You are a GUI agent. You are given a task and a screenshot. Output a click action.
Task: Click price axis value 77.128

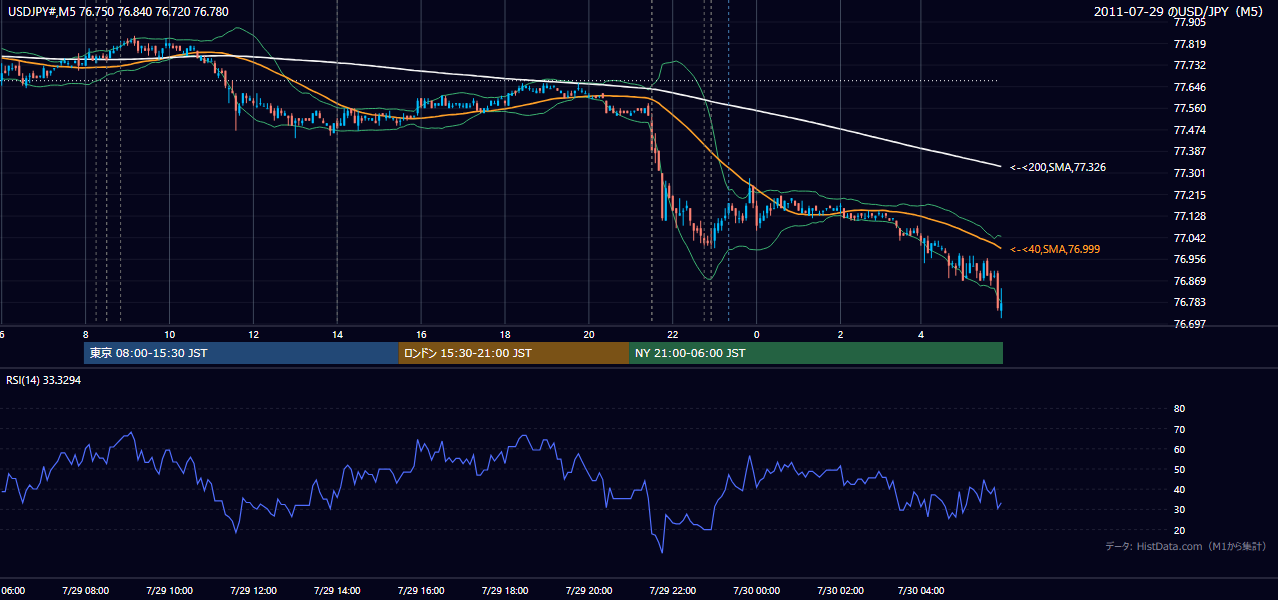click(1189, 216)
